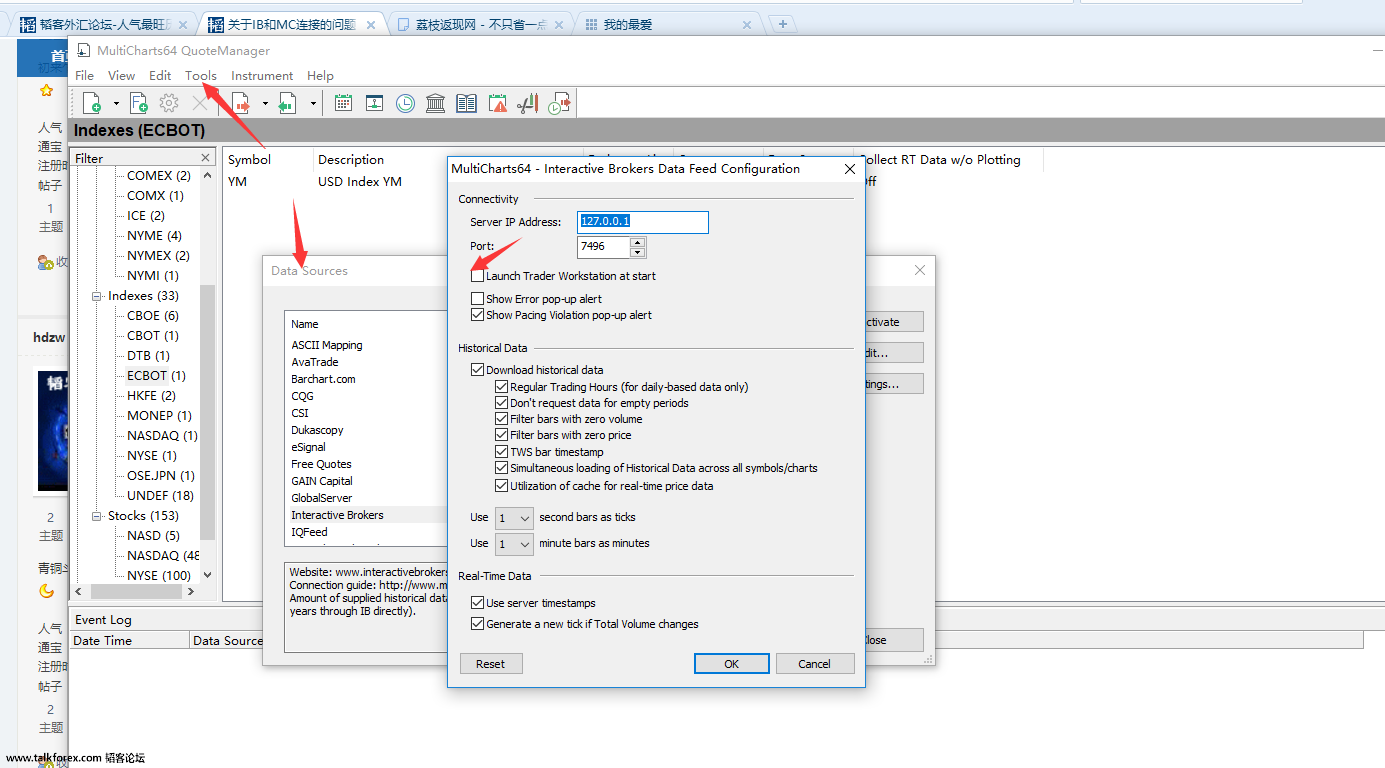Click the calendar with warning triangle icon
1385x768 pixels.
(x=498, y=102)
